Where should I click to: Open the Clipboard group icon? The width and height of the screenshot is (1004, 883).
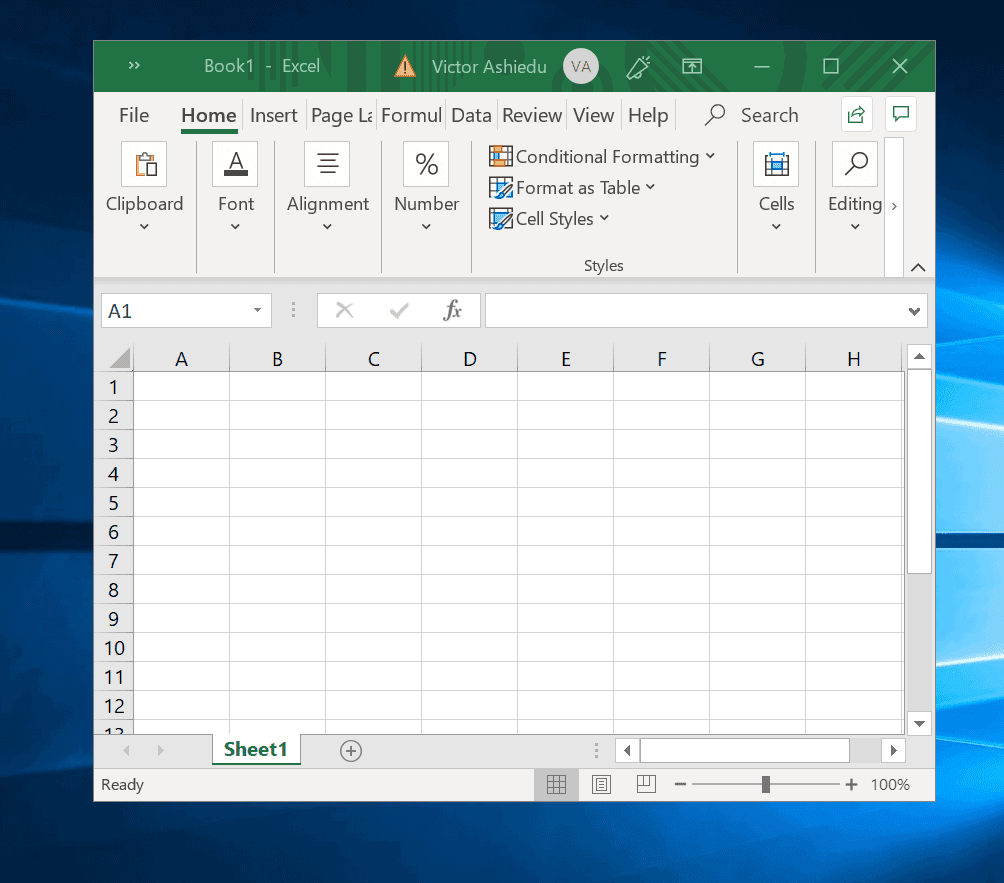pyautogui.click(x=144, y=163)
